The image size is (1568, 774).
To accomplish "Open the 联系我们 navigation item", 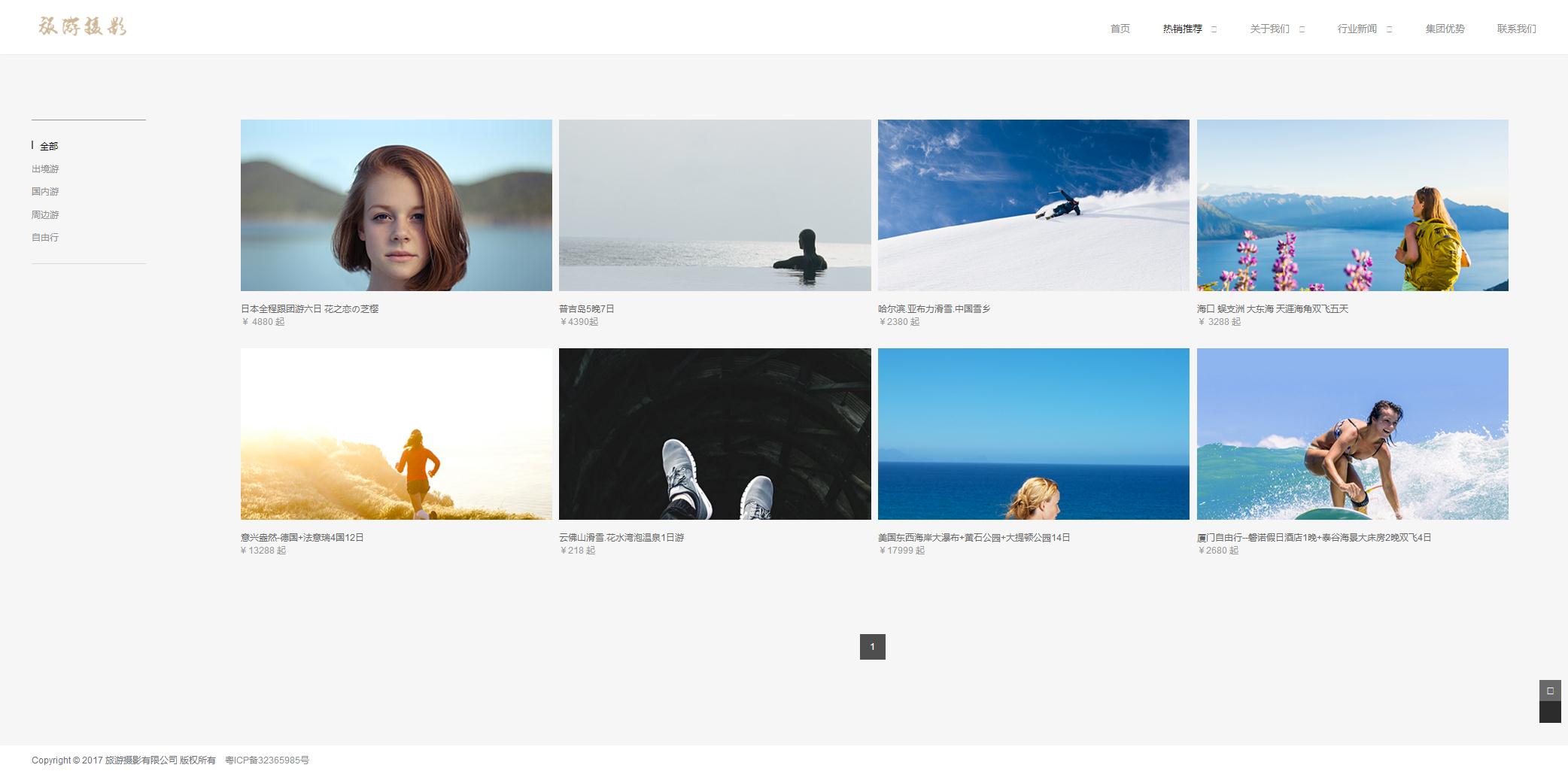I will point(1516,29).
